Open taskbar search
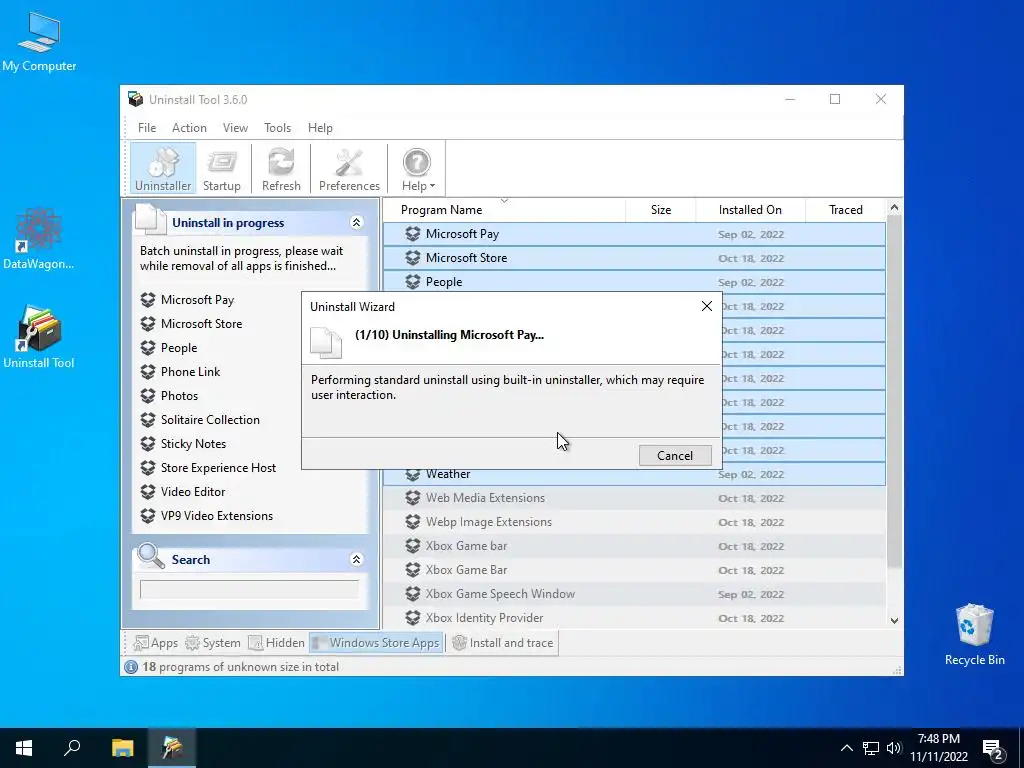Screen dimensions: 1024x768 point(72,748)
